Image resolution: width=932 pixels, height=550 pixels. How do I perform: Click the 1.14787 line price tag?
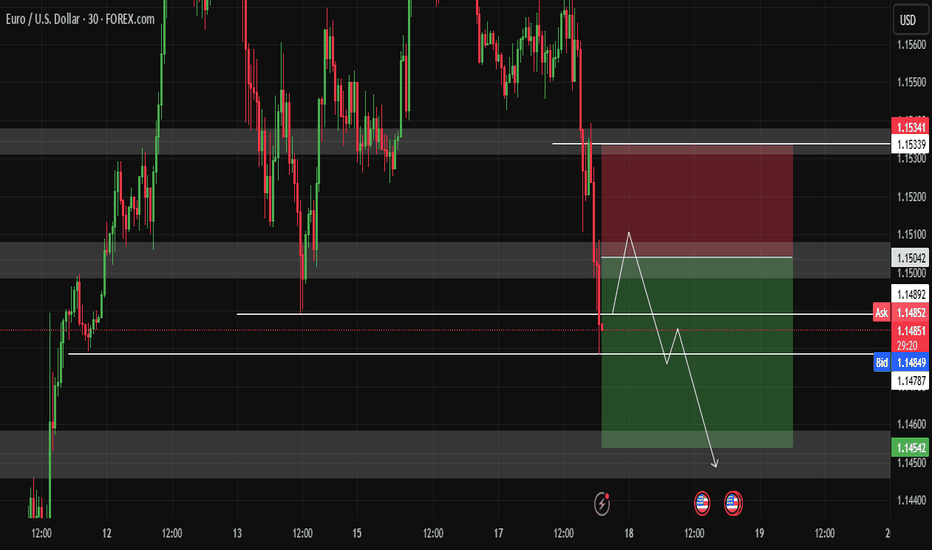[910, 381]
